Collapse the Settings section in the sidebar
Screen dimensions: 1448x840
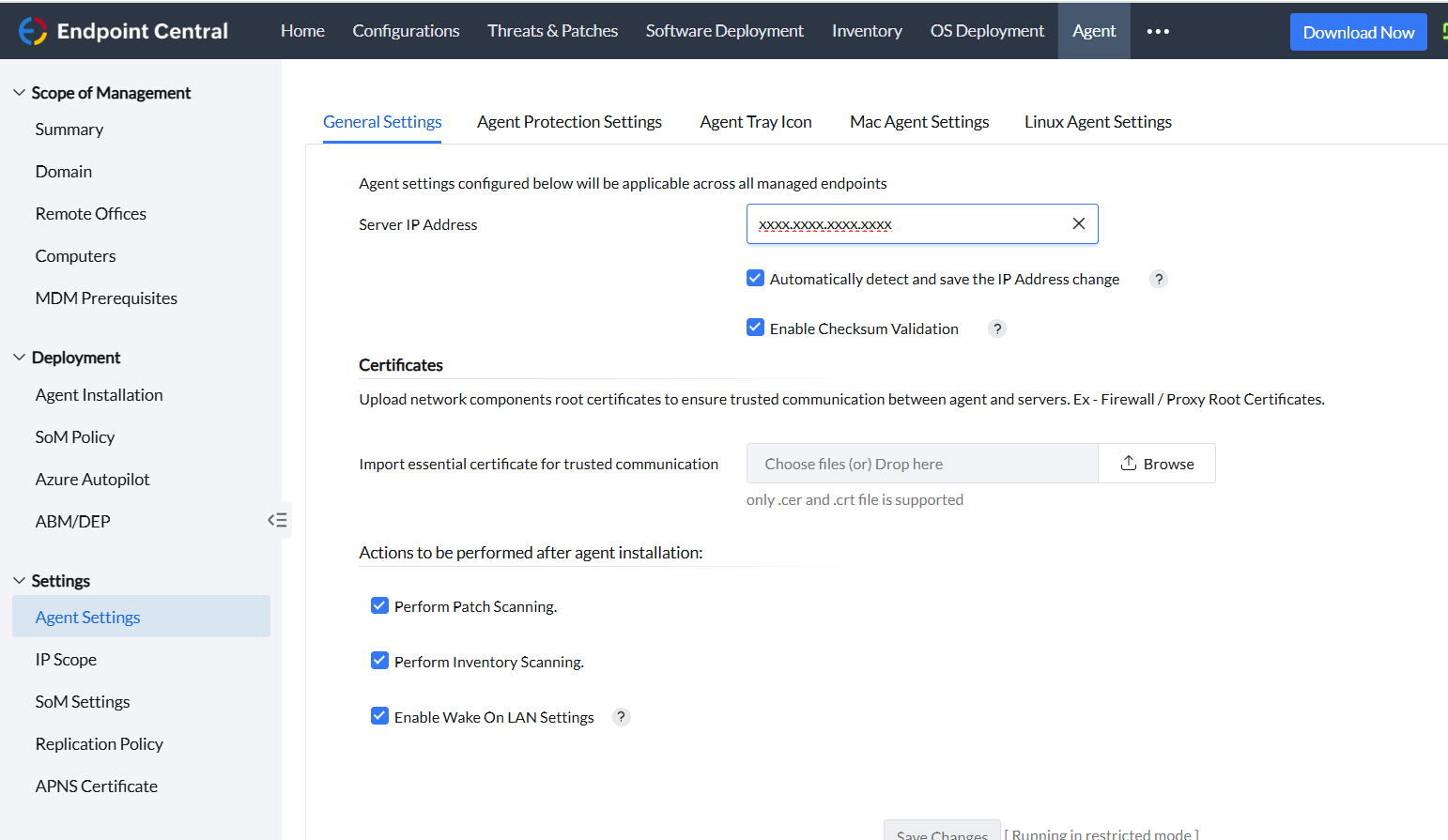19,580
